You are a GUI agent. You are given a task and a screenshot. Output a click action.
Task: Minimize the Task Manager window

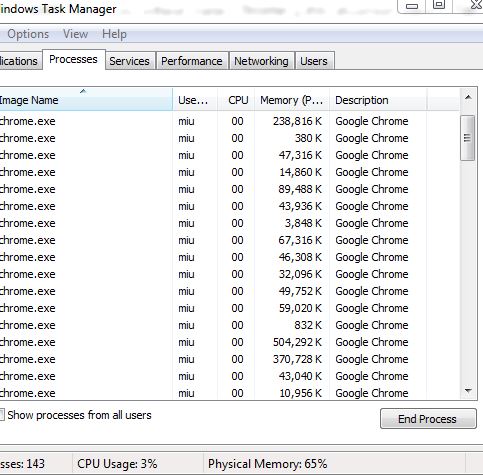click(412, 6)
